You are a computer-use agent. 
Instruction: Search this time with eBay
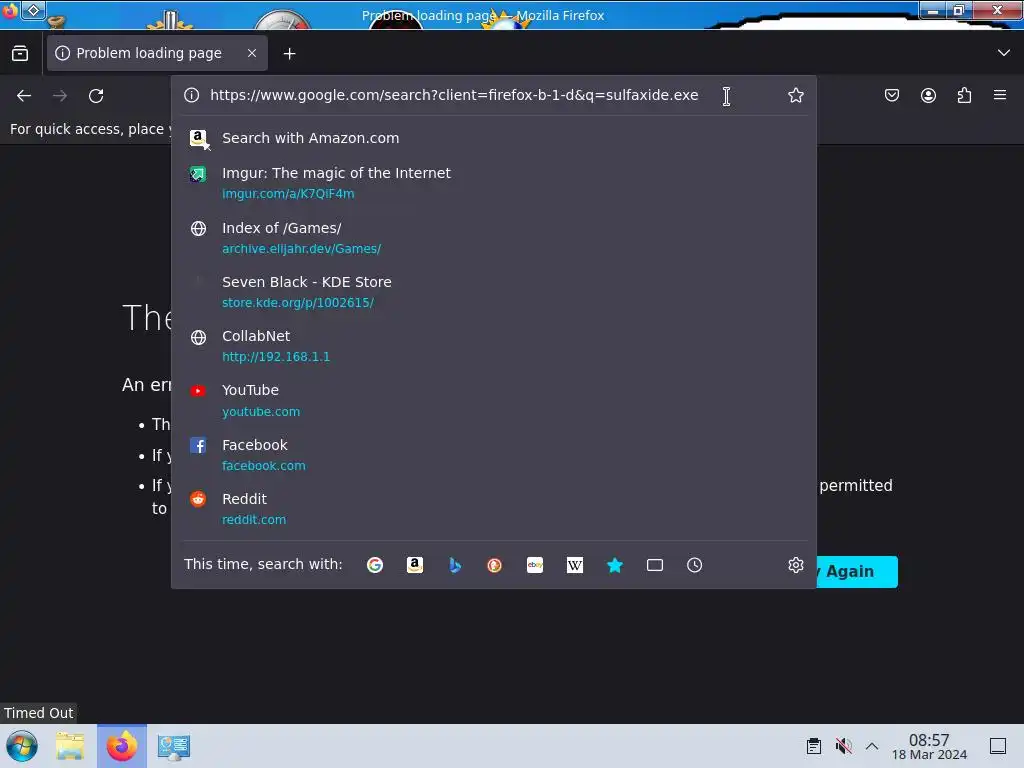tap(535, 565)
